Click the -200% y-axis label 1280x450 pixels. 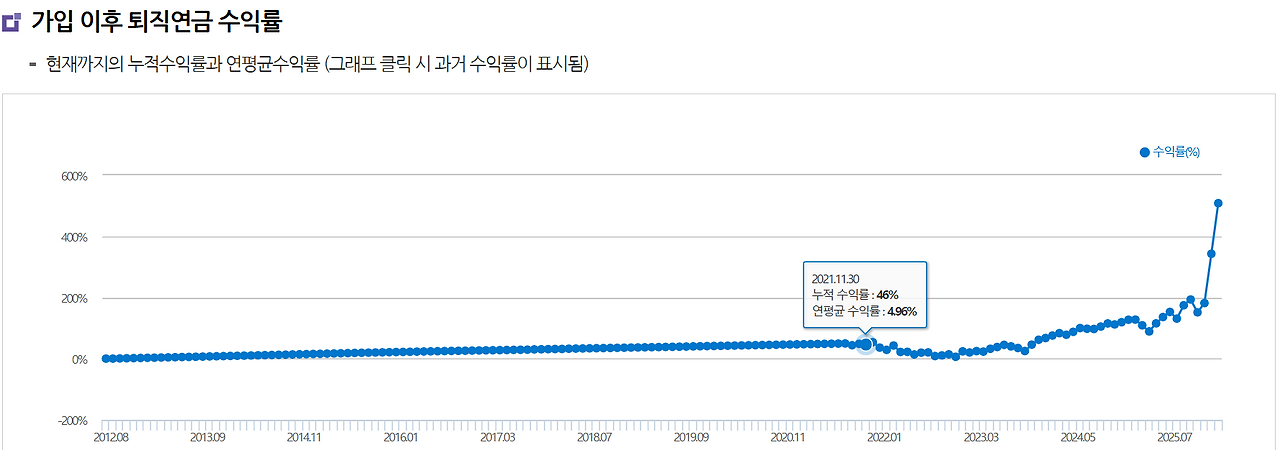point(74,421)
